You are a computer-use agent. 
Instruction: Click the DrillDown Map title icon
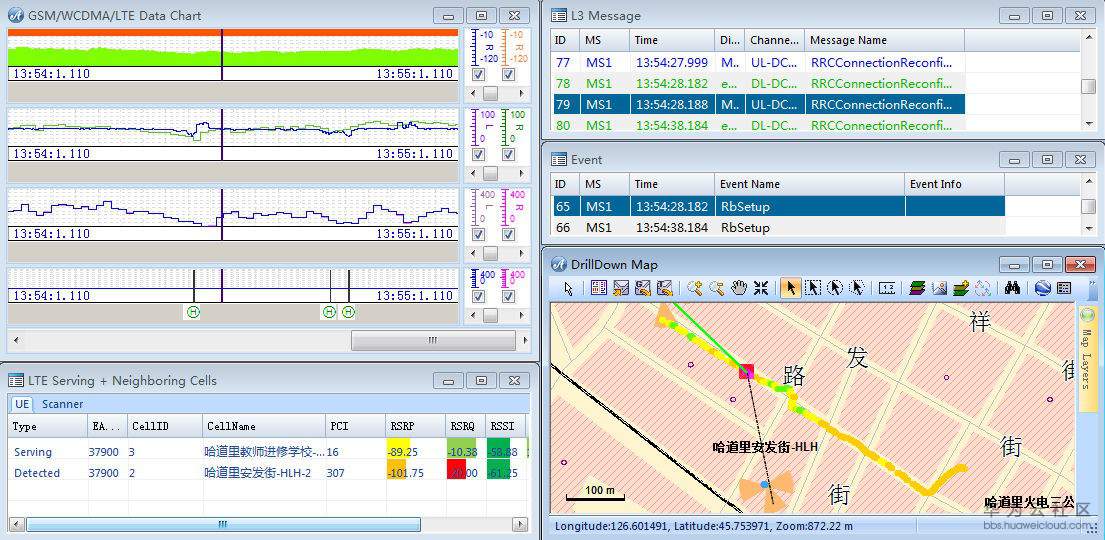tap(559, 264)
